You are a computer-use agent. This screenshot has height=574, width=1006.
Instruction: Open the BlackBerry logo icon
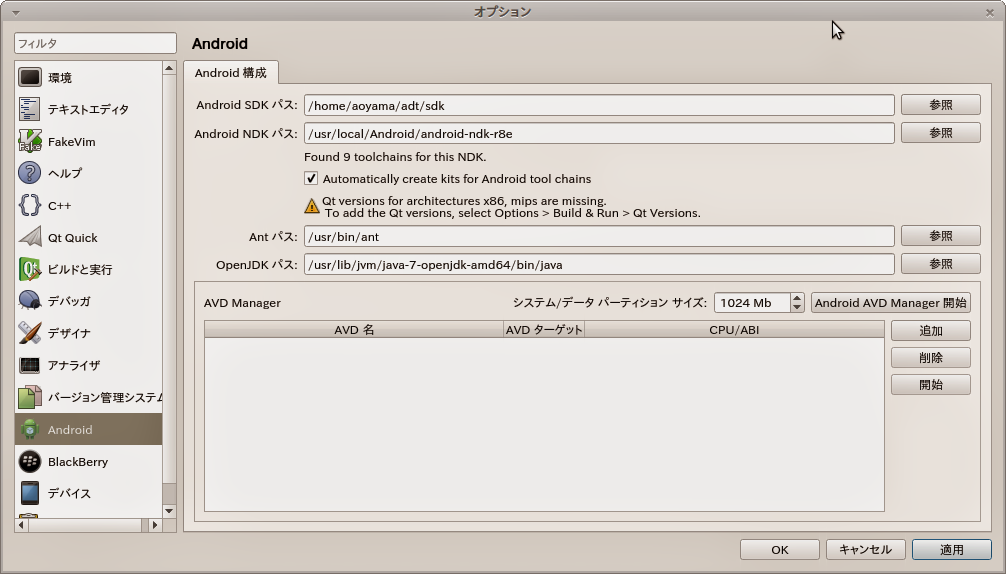coord(30,461)
